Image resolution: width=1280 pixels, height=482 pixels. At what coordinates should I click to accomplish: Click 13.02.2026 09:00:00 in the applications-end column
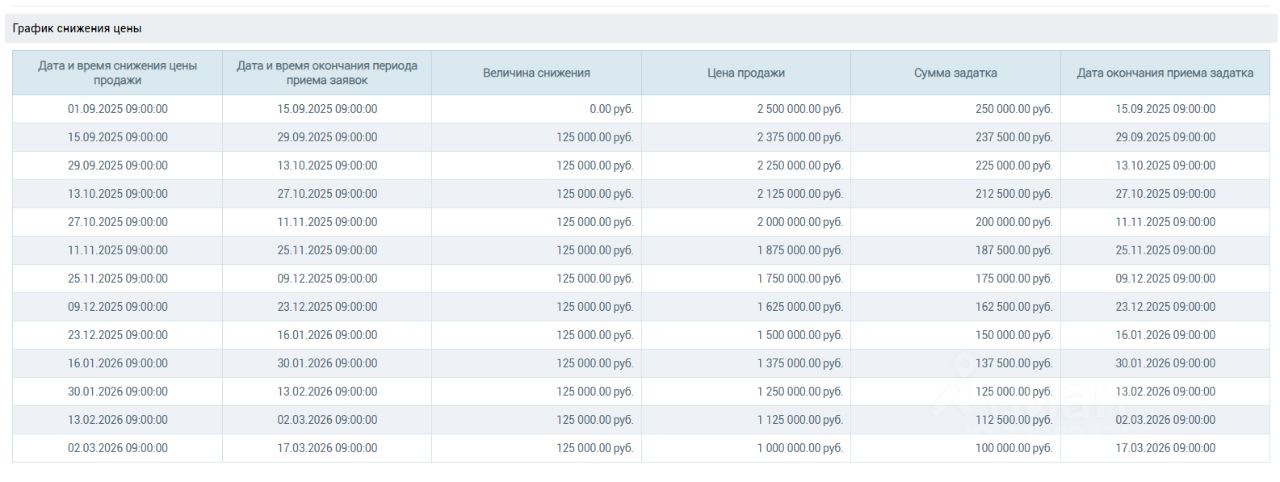point(327,391)
